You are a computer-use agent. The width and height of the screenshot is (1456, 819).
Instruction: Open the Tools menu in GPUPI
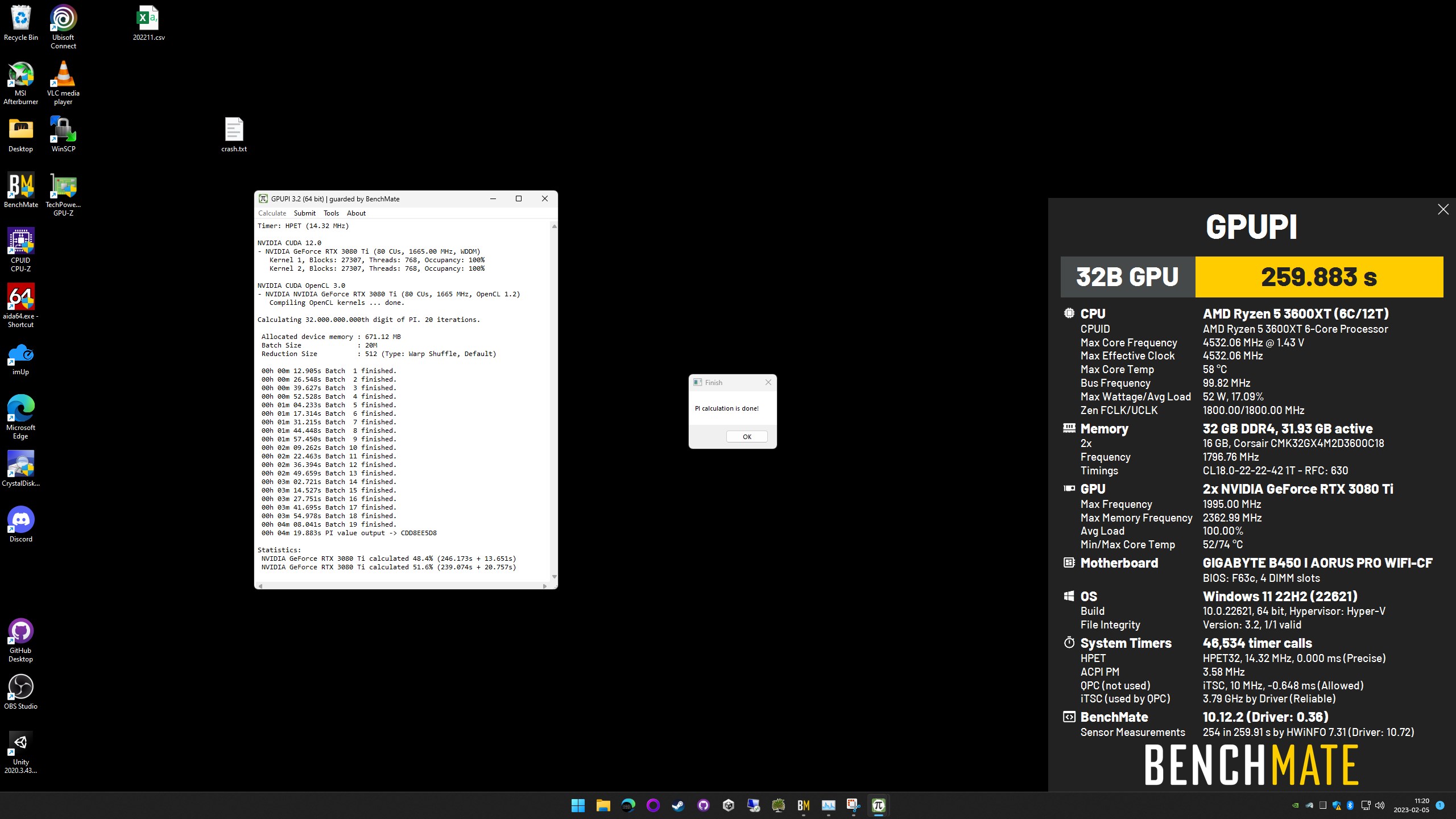coord(331,213)
